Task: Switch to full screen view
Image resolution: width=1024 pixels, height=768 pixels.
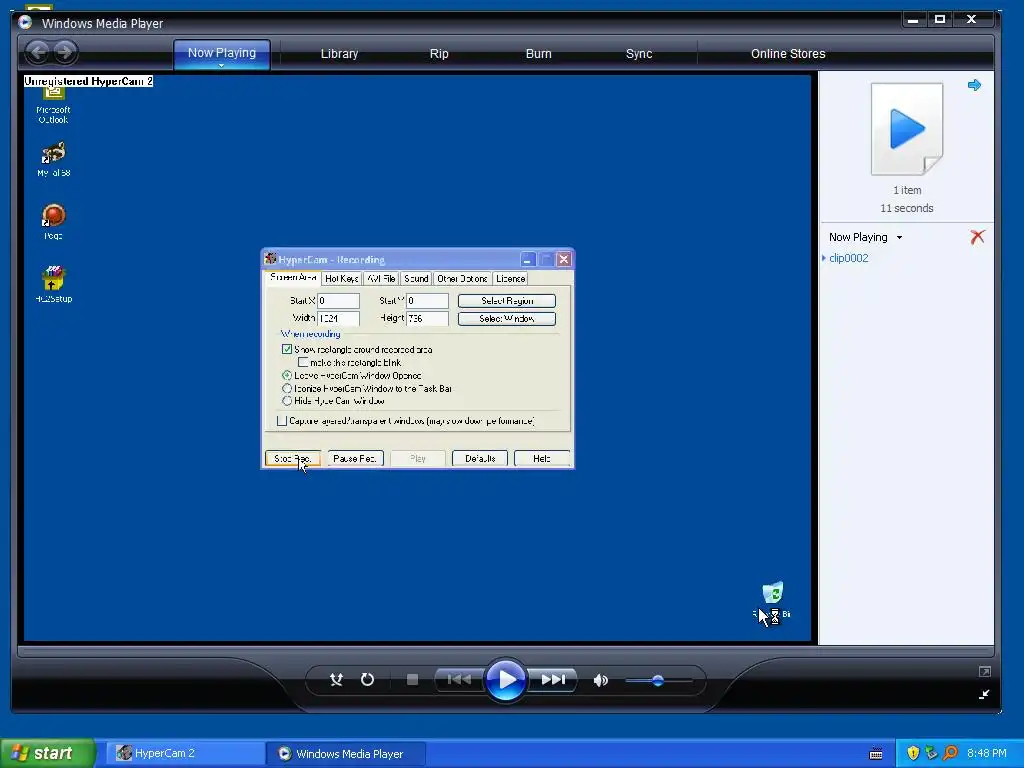Action: point(985,671)
